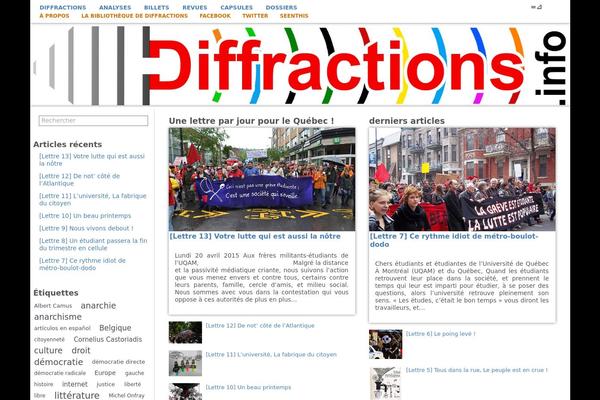This screenshot has height=400, width=600.
Task: Select the Europe tag
Action: 105,373
